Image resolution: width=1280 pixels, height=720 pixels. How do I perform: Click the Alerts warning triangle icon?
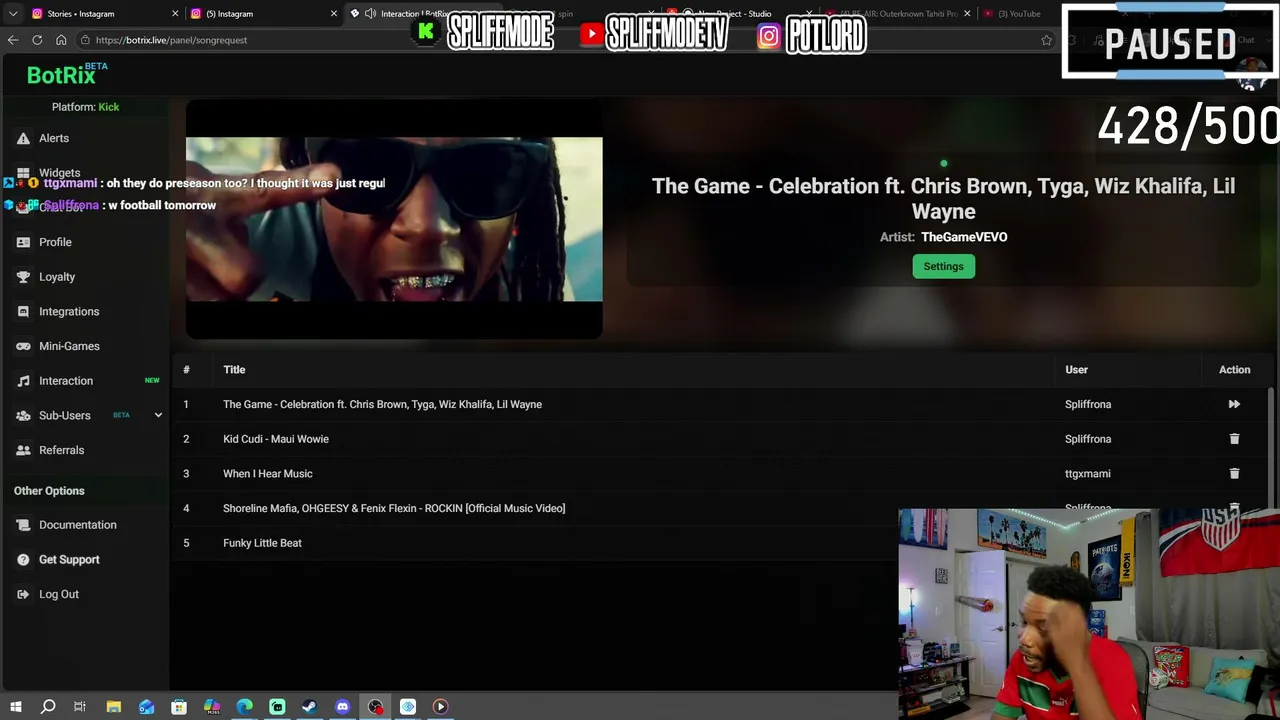pyautogui.click(x=23, y=138)
